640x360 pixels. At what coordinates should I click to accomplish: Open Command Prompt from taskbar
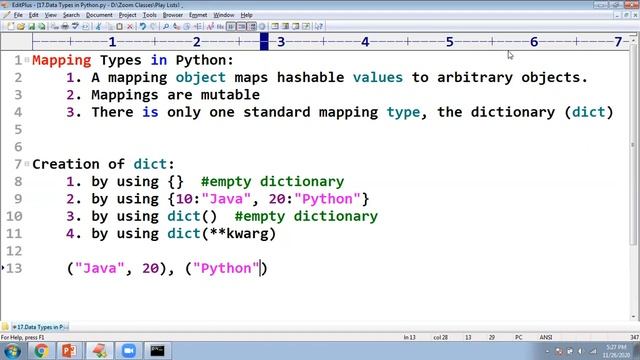(x=158, y=351)
